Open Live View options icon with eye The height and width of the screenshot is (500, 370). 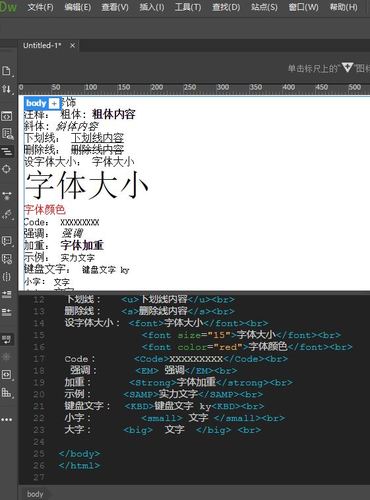(6, 134)
